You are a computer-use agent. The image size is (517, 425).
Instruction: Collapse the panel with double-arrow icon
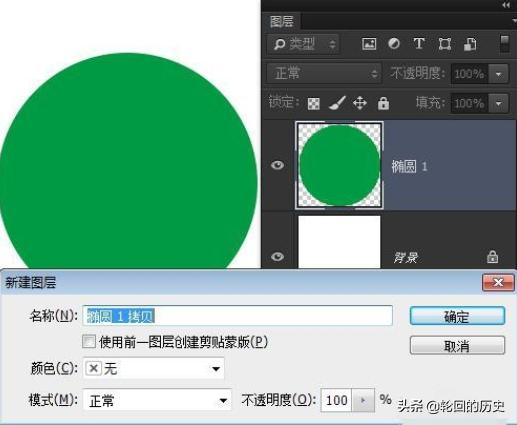506,5
